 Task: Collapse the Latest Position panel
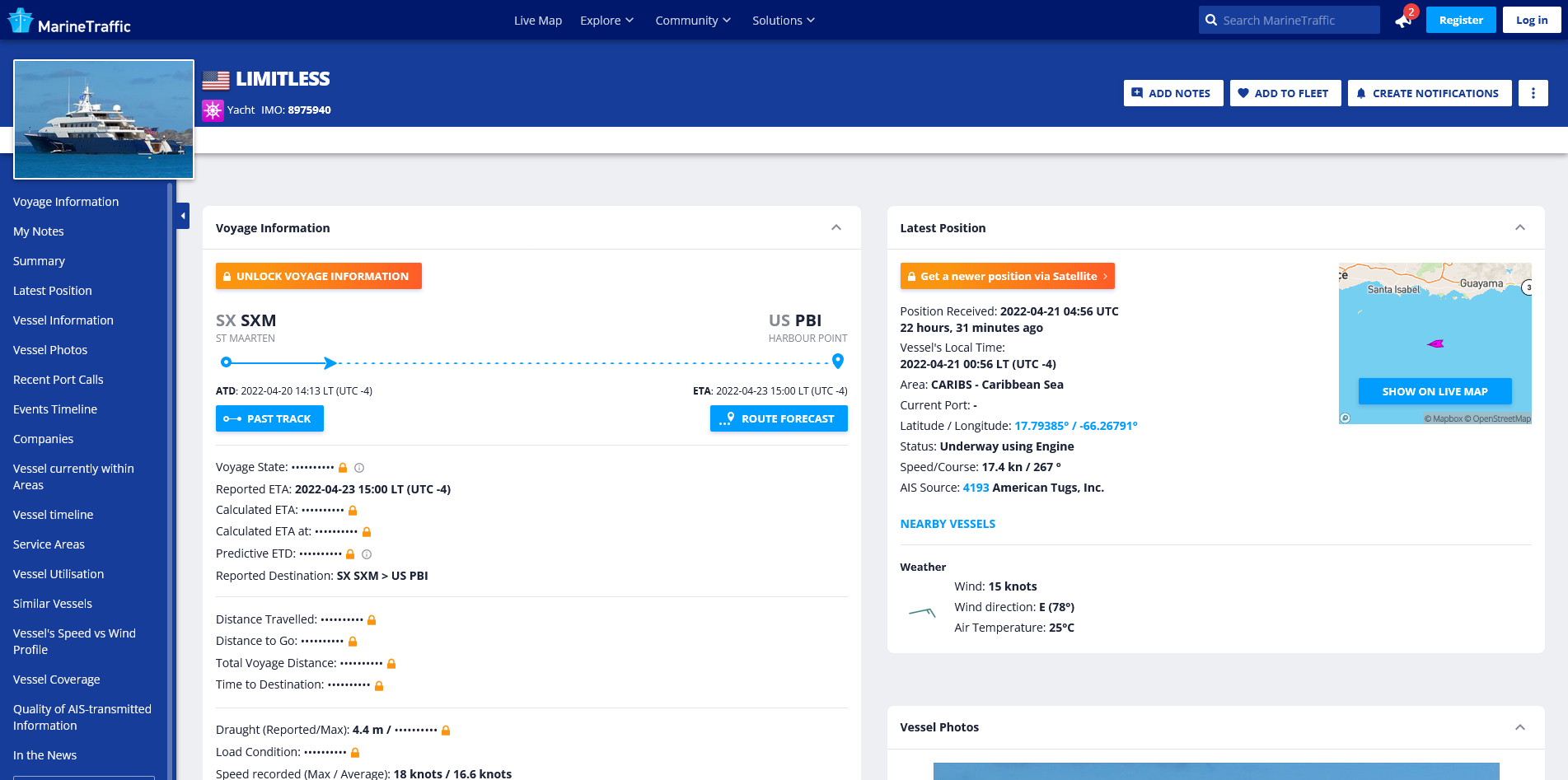pyautogui.click(x=1520, y=227)
